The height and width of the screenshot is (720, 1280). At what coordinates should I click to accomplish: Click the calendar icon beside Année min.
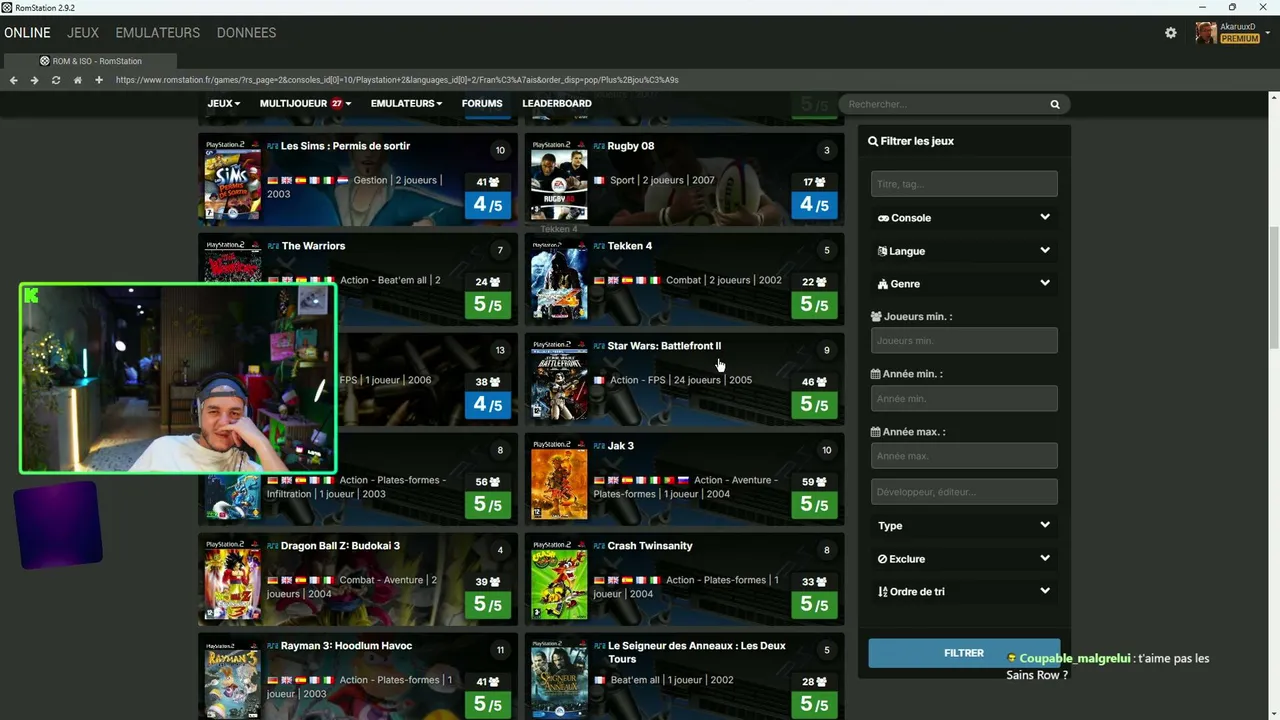876,374
